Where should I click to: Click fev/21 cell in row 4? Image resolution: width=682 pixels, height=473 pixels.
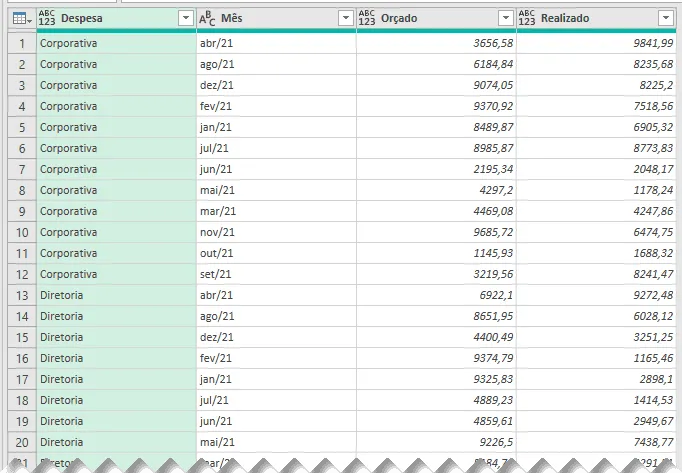(276, 106)
